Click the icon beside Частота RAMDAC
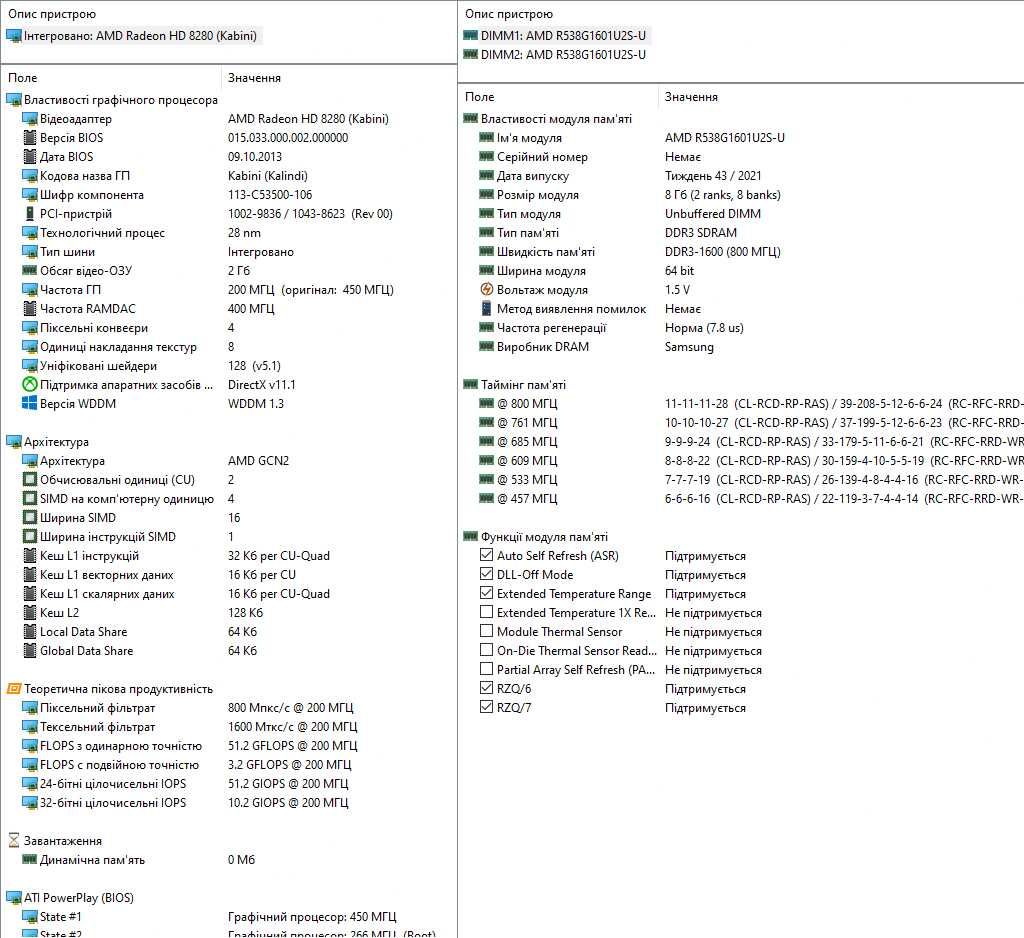 (x=29, y=308)
